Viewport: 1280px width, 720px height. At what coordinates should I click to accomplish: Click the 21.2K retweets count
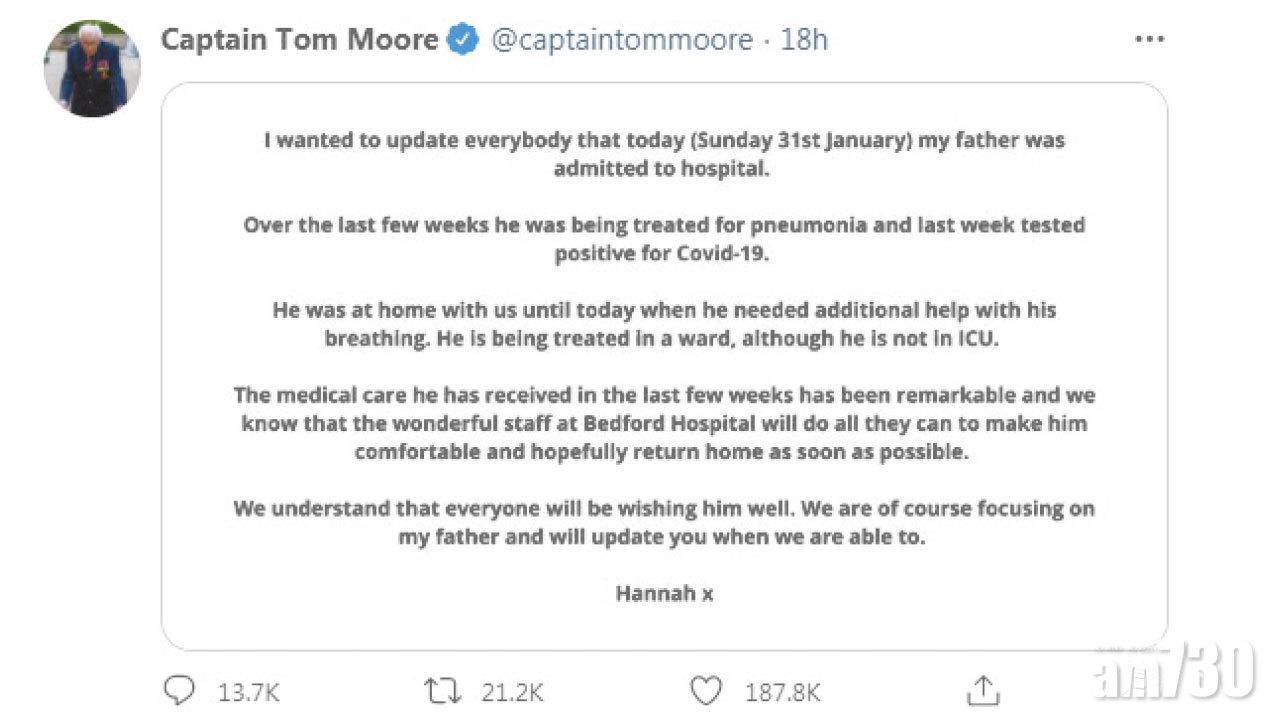pyautogui.click(x=510, y=691)
